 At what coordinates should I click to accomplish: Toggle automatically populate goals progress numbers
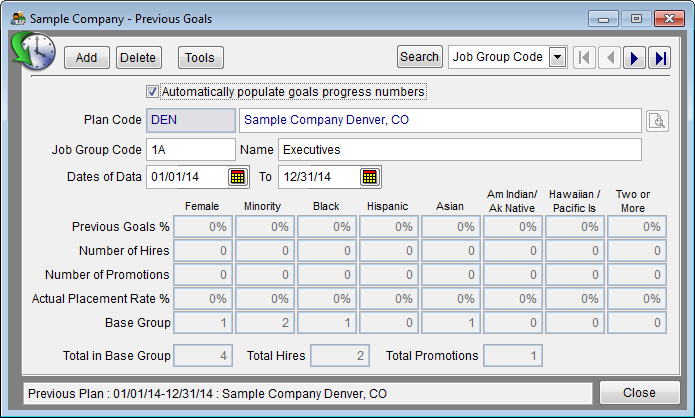tap(153, 92)
